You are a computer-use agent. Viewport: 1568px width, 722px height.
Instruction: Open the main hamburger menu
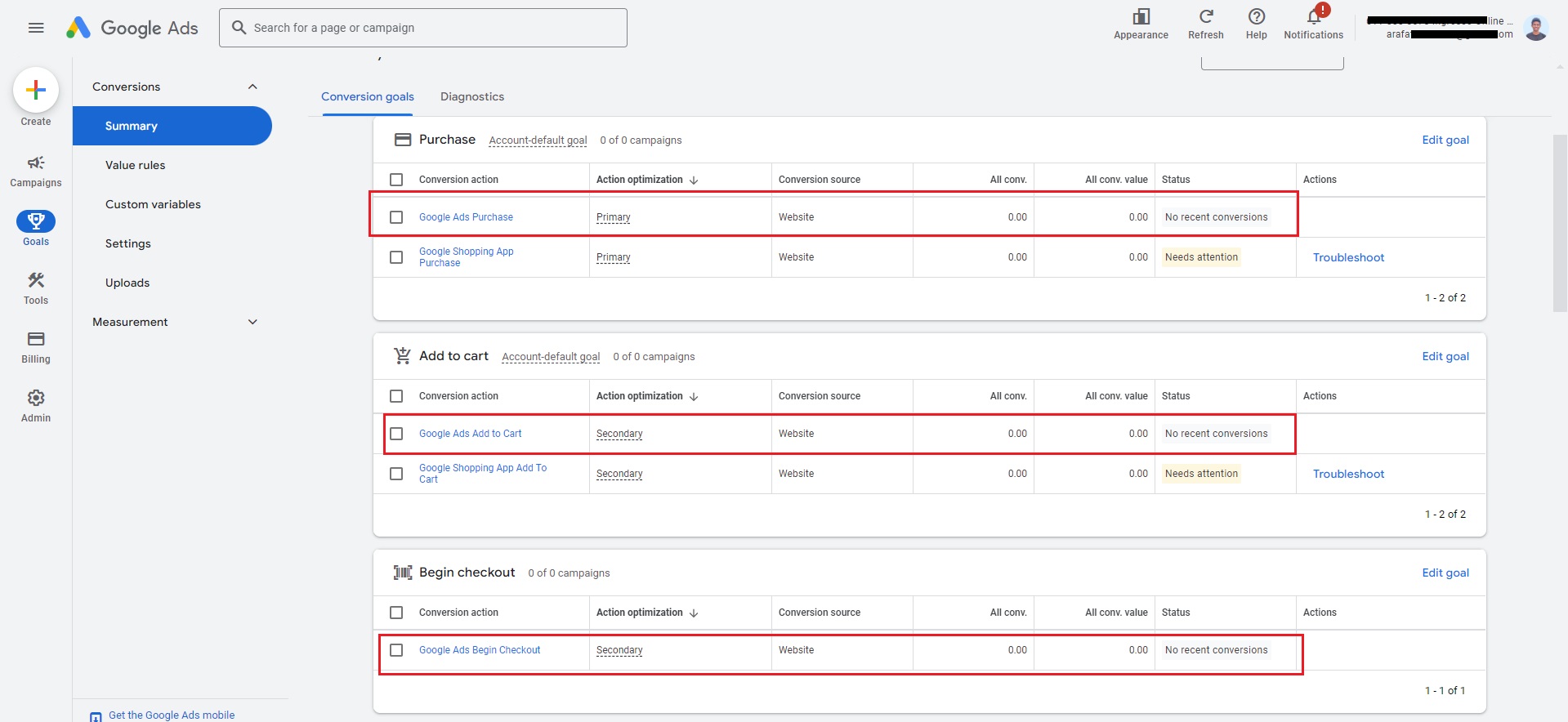(36, 28)
